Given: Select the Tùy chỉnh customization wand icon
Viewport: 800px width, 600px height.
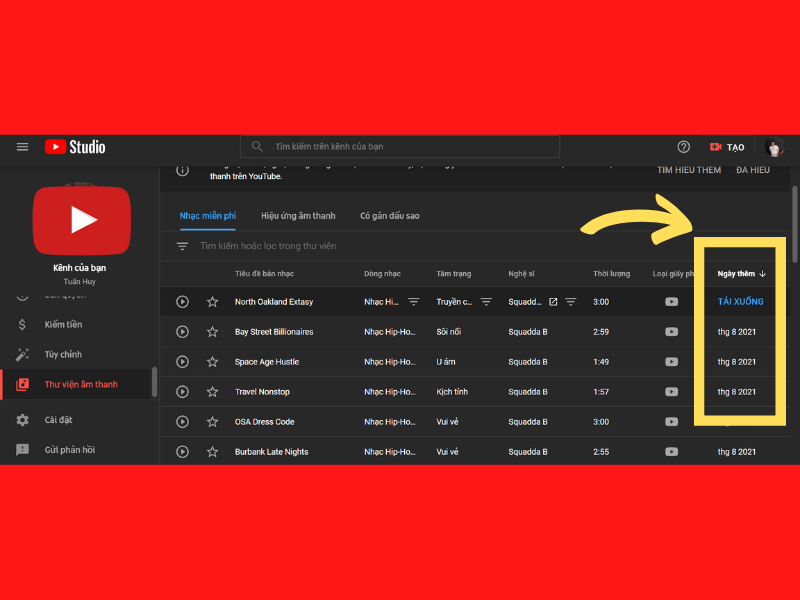Looking at the screenshot, I should pyautogui.click(x=22, y=354).
